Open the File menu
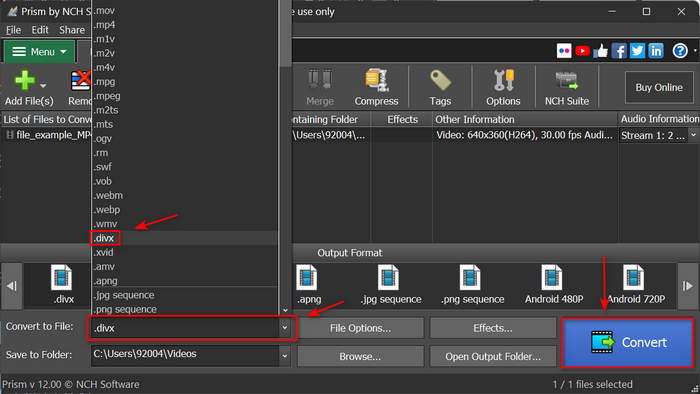 tap(13, 30)
